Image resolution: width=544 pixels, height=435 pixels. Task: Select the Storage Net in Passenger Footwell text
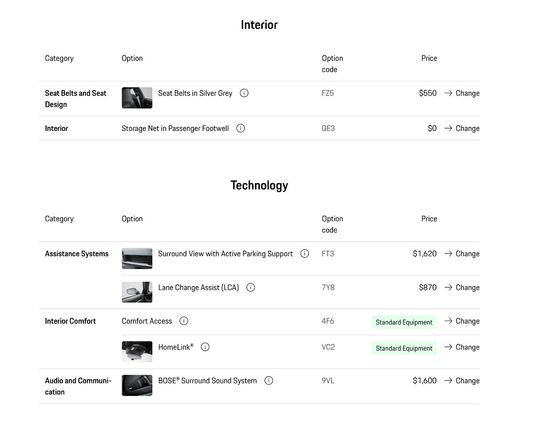(x=175, y=128)
